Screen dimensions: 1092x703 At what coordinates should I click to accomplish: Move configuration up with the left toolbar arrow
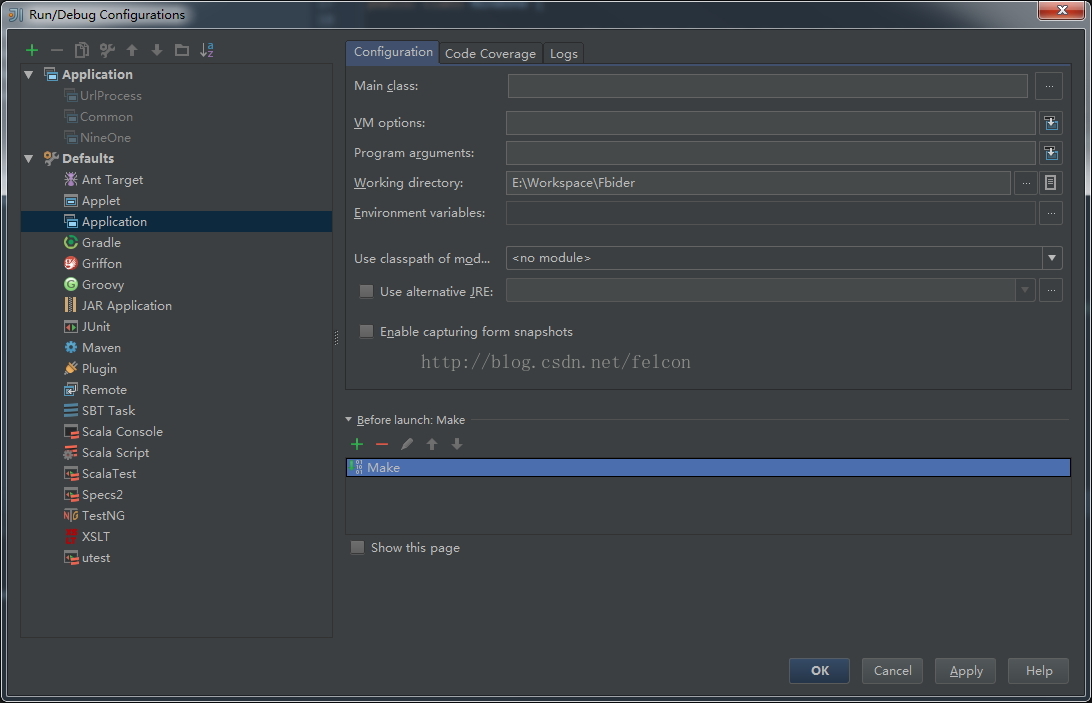click(x=132, y=50)
